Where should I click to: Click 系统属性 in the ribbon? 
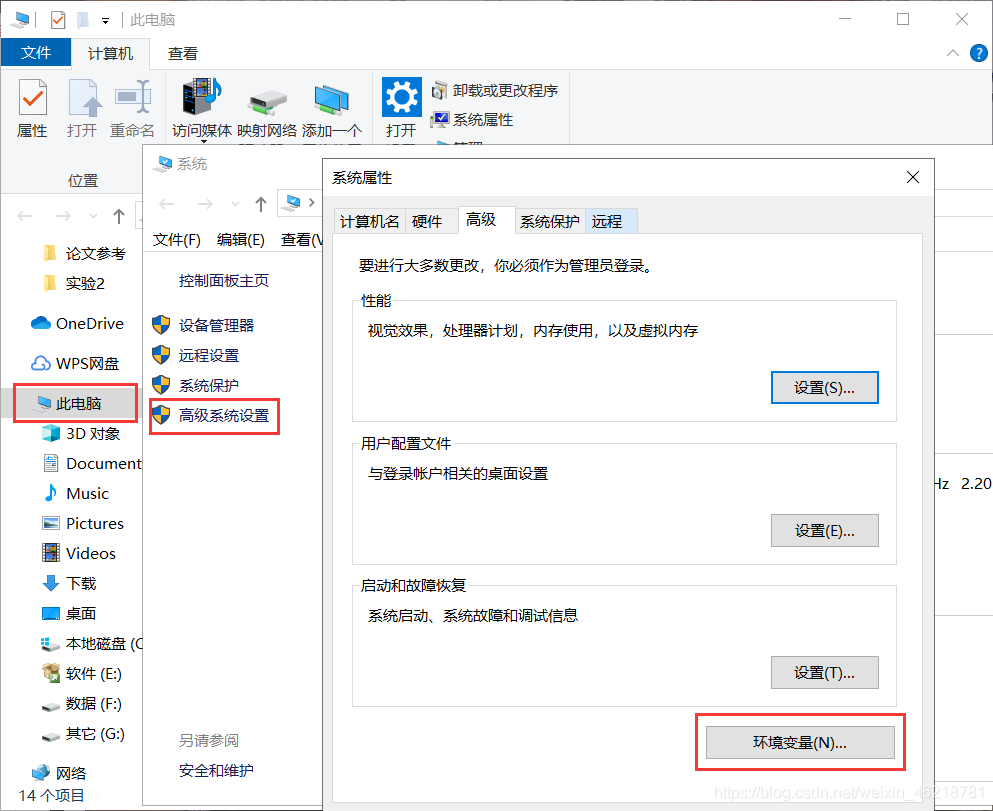click(x=472, y=119)
